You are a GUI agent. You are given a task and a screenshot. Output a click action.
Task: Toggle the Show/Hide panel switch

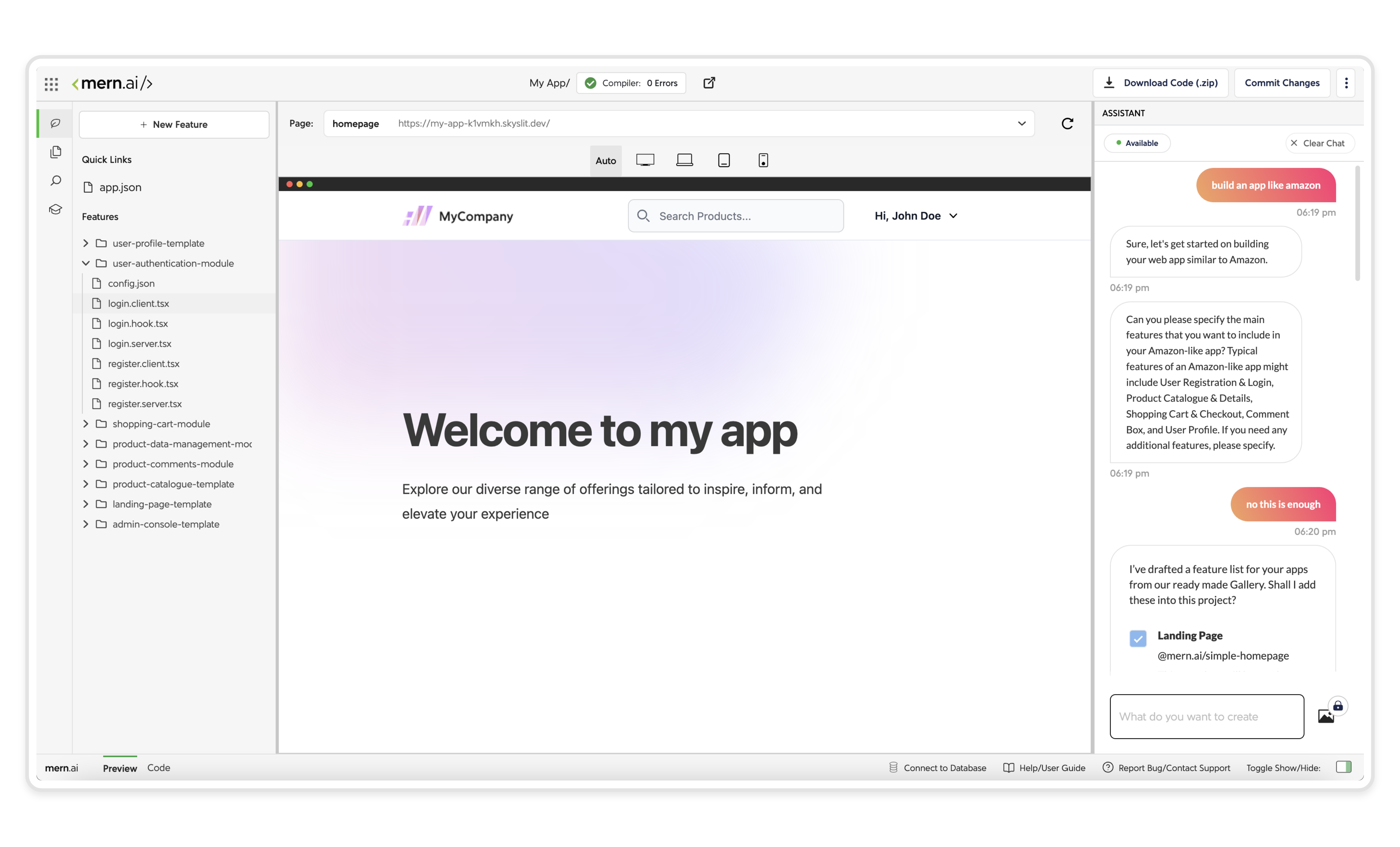point(1343,767)
